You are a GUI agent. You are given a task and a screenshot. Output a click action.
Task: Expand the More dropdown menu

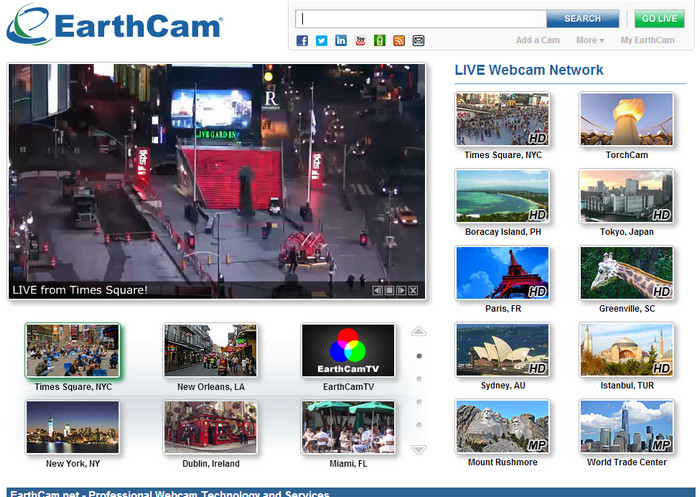coord(590,41)
